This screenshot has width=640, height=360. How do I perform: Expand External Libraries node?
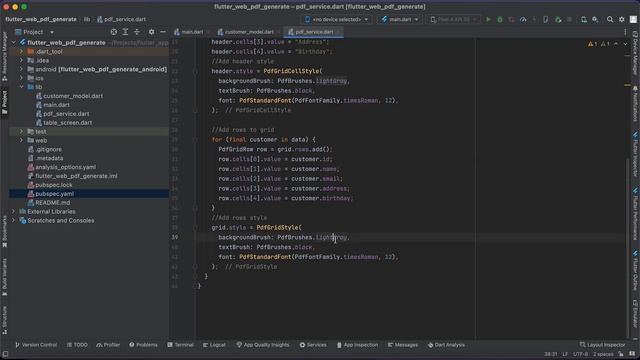click(x=13, y=211)
